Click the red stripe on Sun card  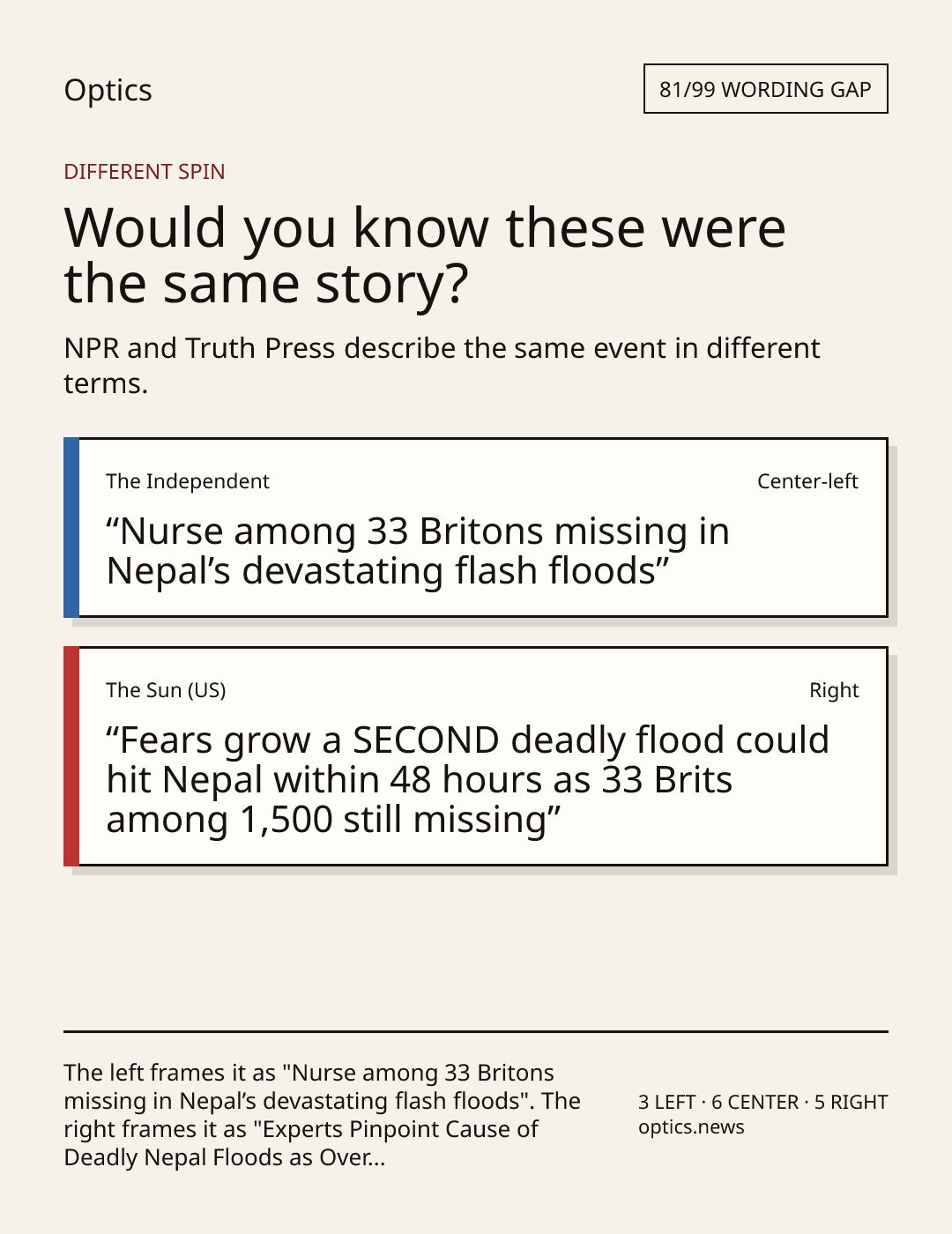(71, 756)
